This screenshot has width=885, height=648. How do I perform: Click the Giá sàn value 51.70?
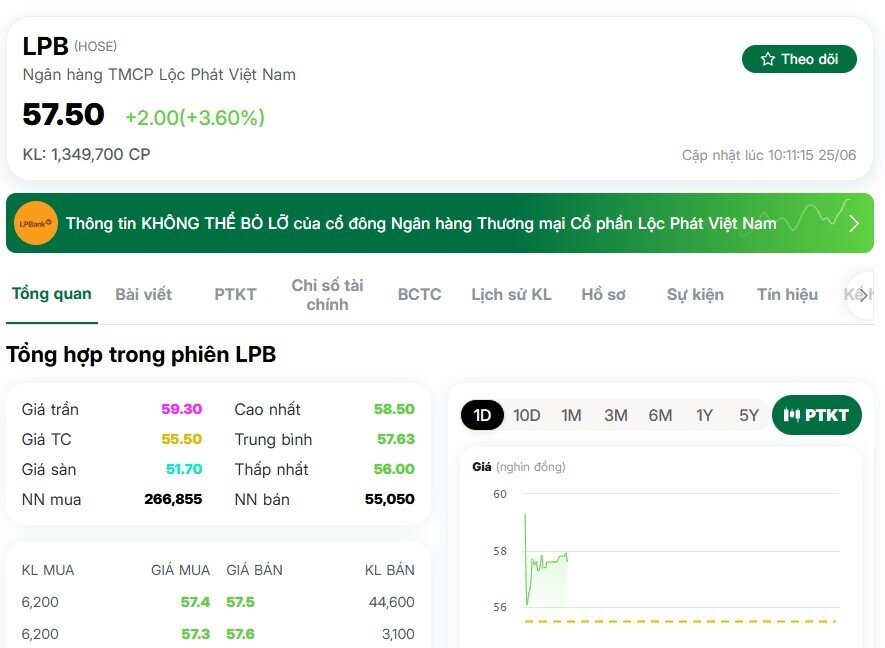(x=184, y=469)
